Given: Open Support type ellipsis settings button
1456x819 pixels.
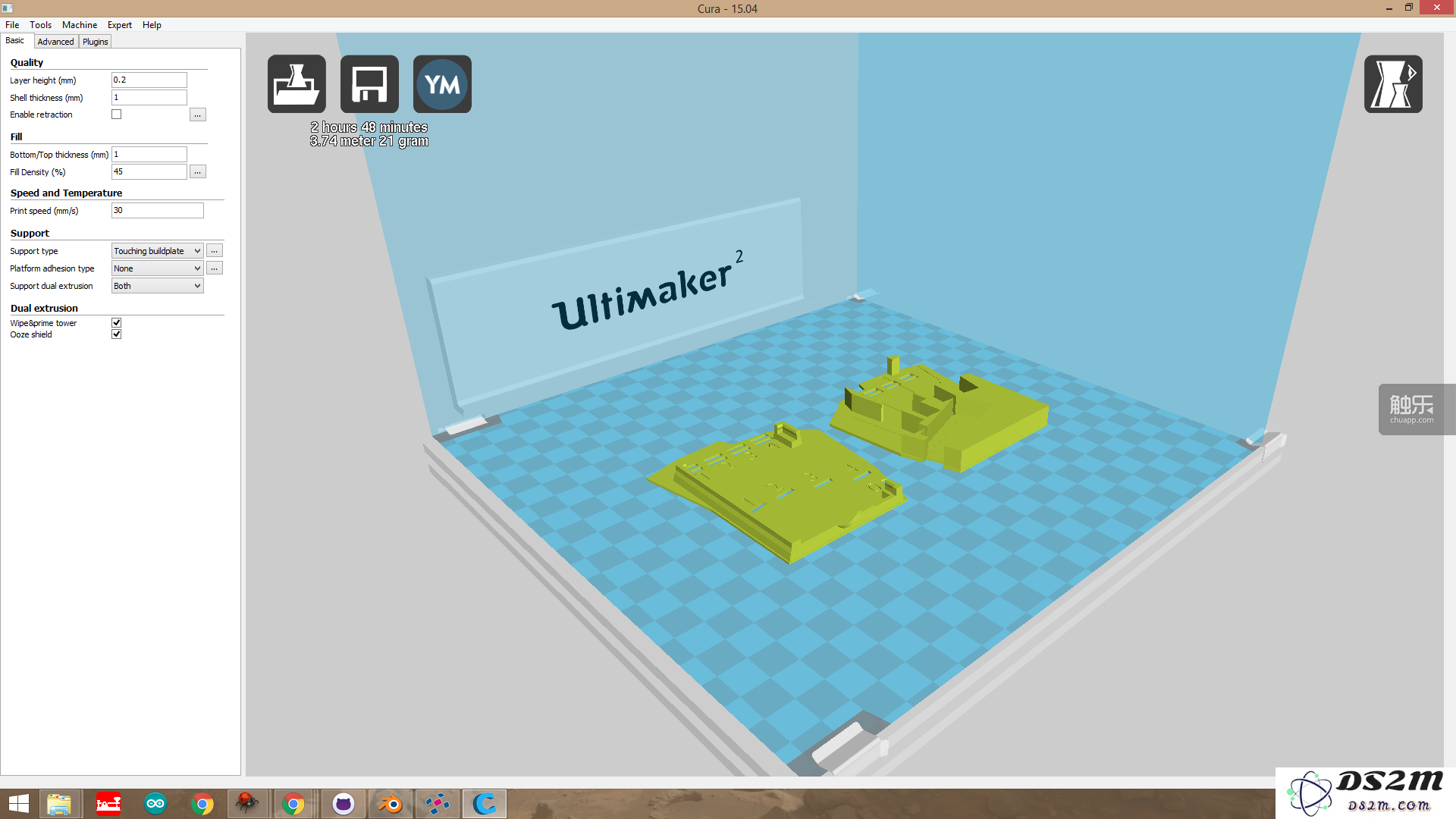Looking at the screenshot, I should click(215, 251).
